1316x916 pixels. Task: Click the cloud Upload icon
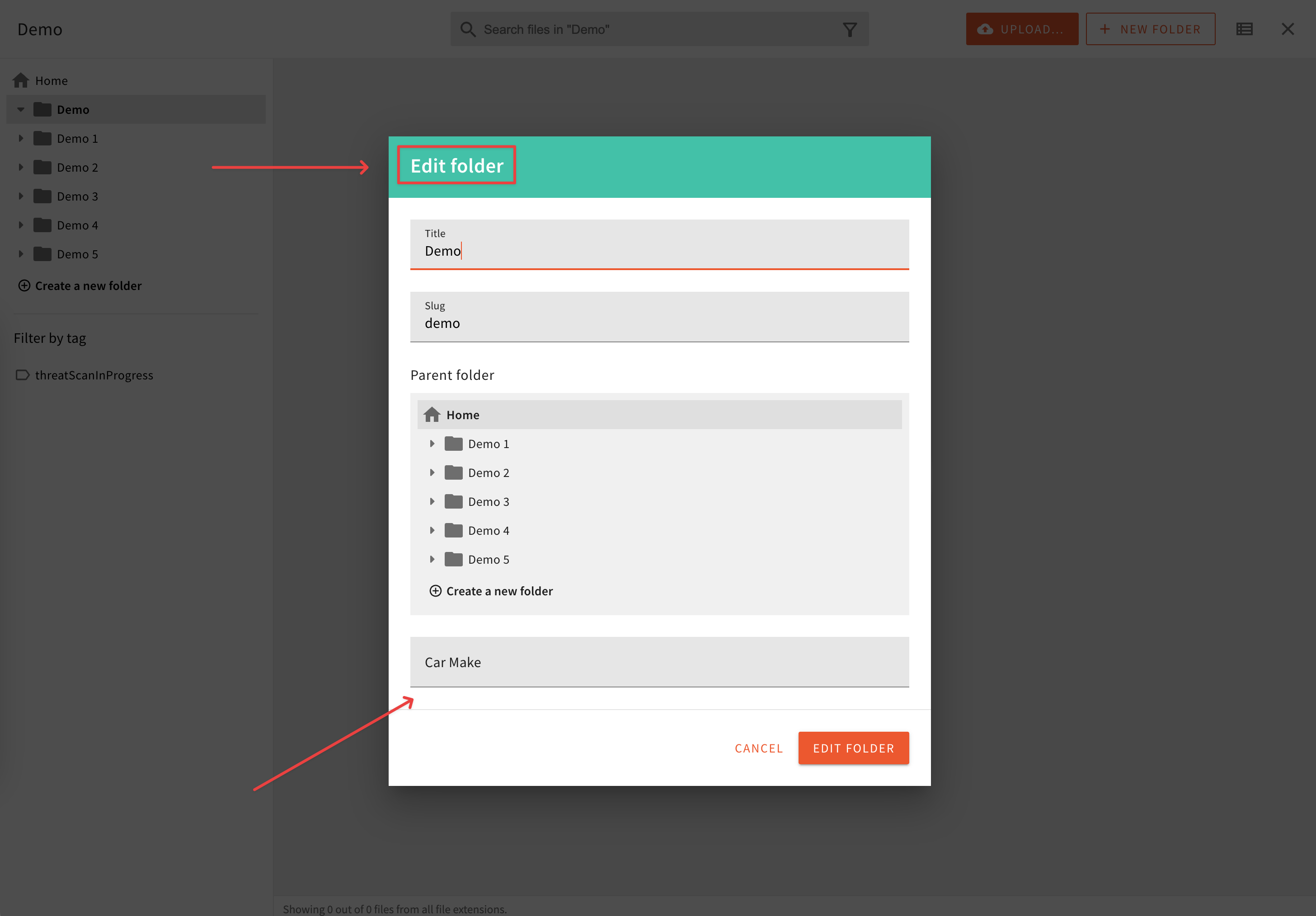click(985, 28)
